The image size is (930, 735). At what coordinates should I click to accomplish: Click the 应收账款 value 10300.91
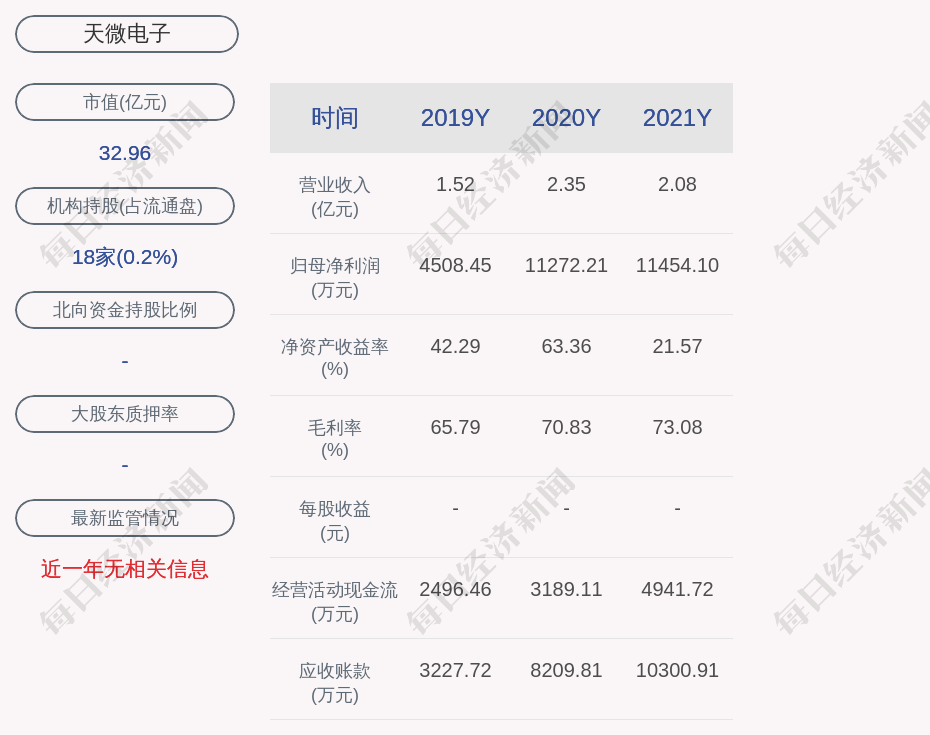point(677,670)
